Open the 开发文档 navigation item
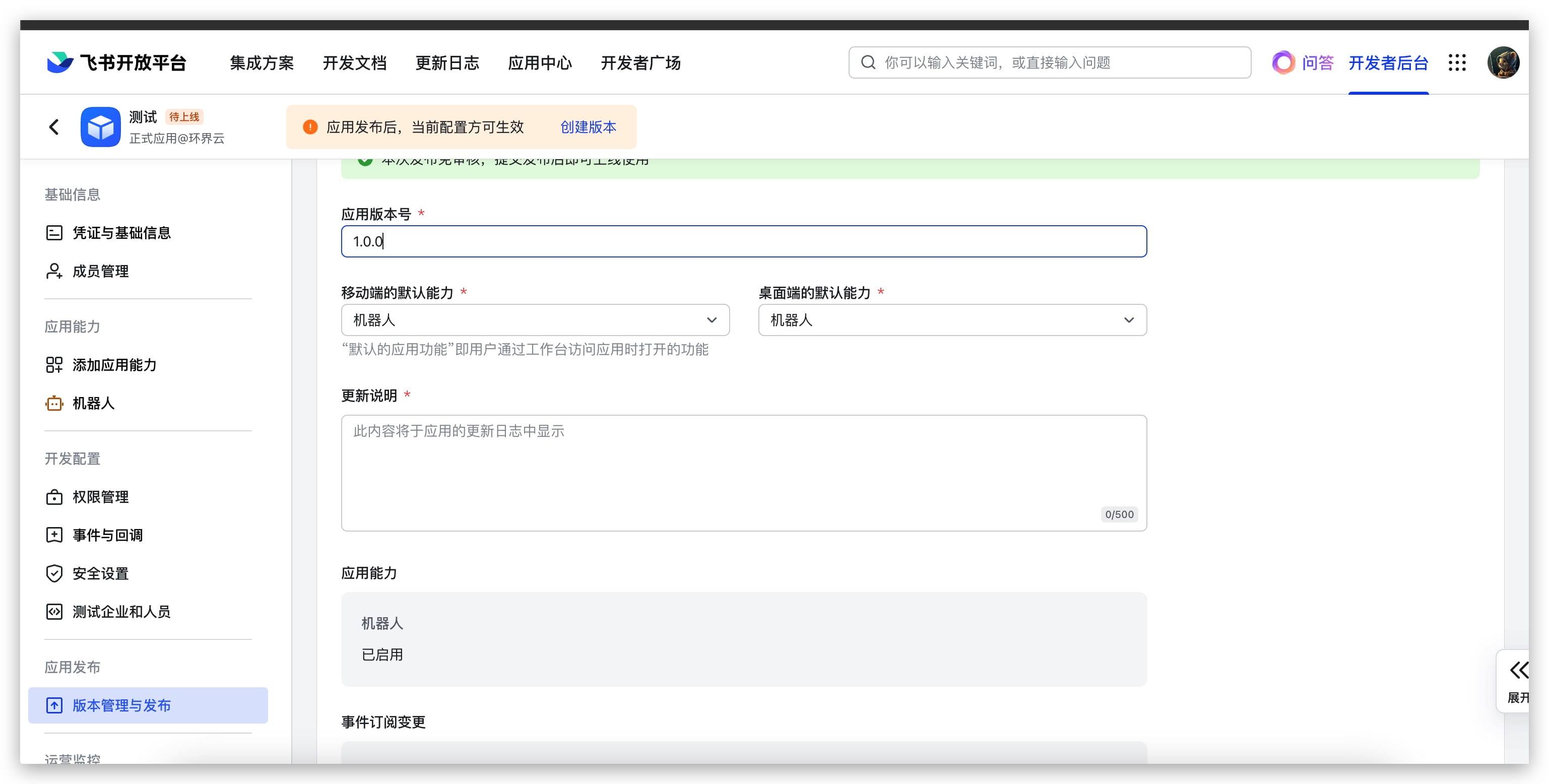Screen dimensions: 1549x784 [x=354, y=62]
